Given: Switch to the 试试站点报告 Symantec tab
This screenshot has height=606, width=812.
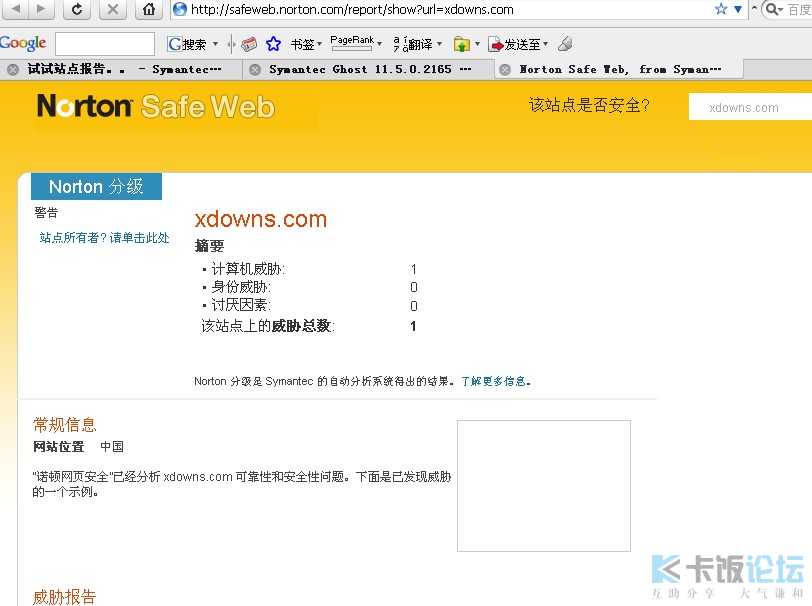Looking at the screenshot, I should [124, 69].
